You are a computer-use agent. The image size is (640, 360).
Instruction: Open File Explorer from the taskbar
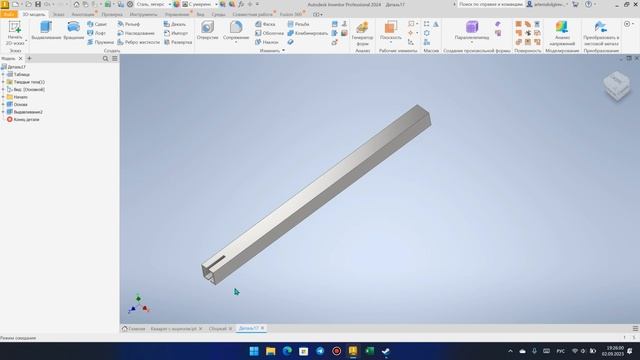271,351
